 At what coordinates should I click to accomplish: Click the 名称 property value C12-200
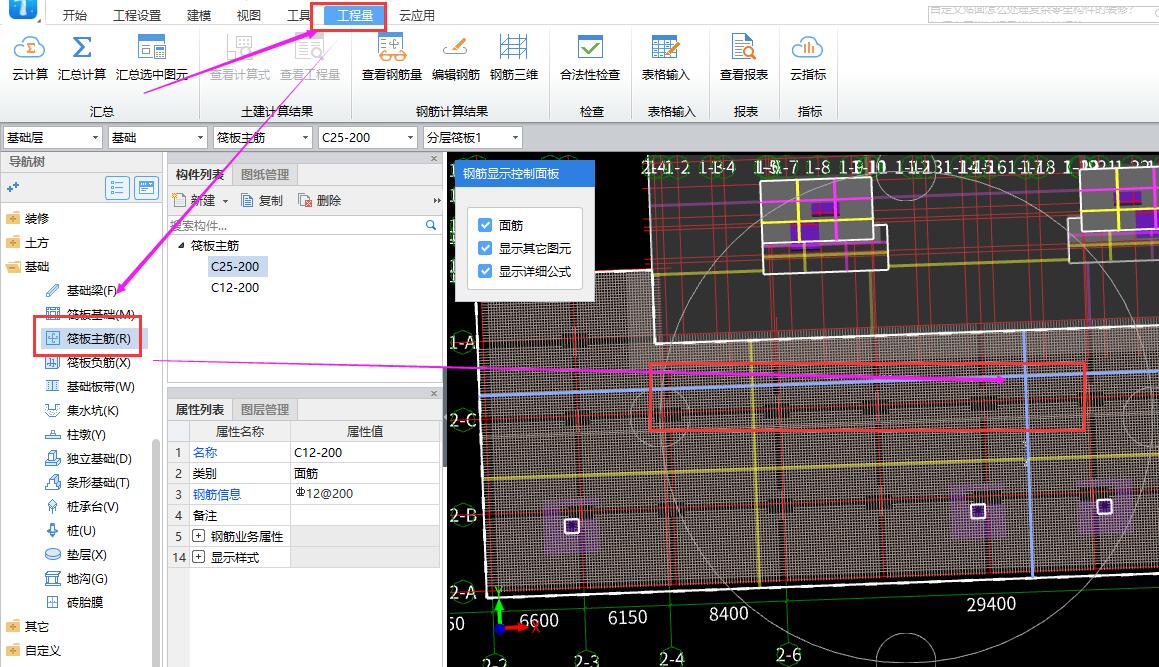[x=365, y=452]
